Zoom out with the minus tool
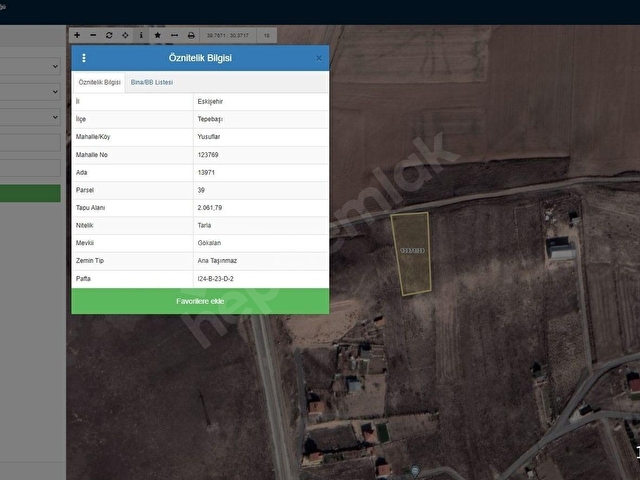The image size is (640, 480). click(x=93, y=36)
